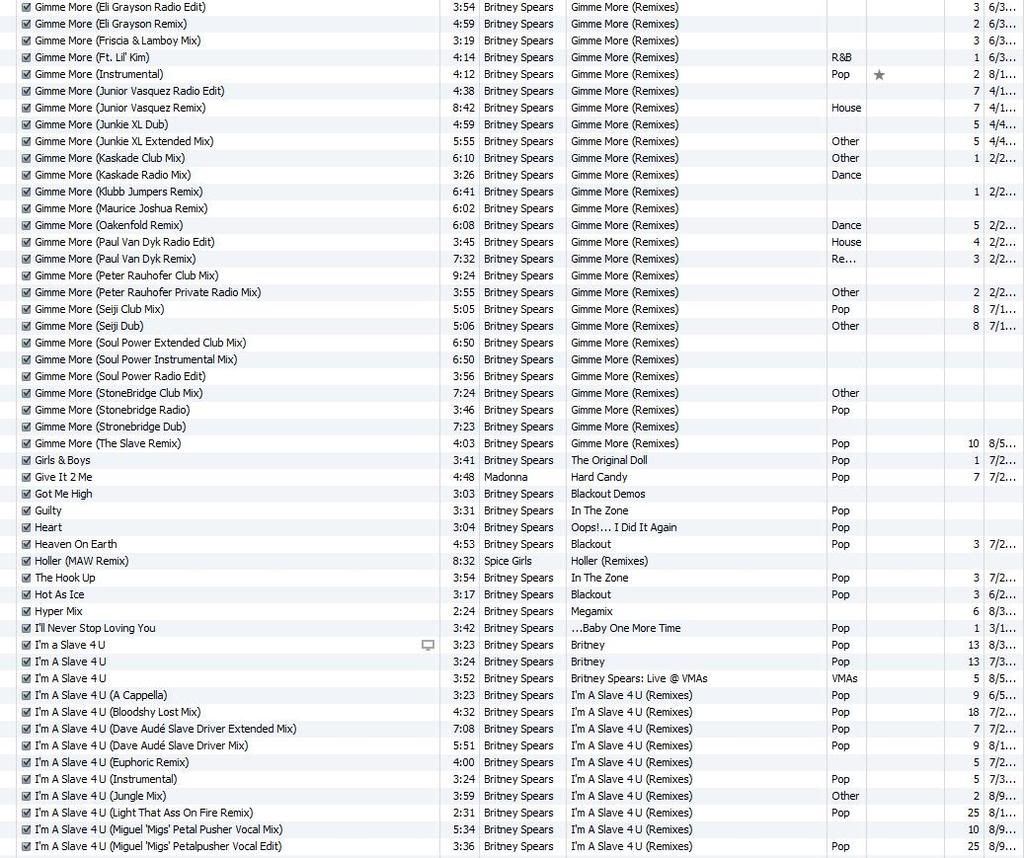This screenshot has width=1024, height=858.
Task: Click the Madonna artist entry
Action: coord(505,478)
